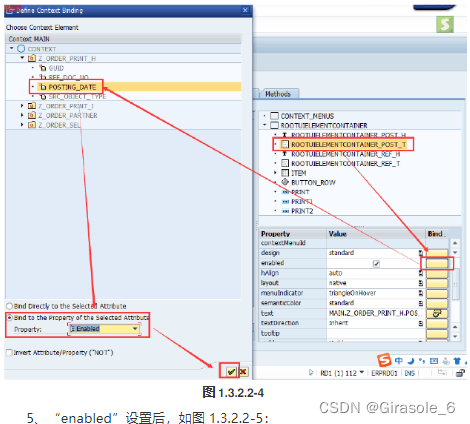Collapse the CONTEXT root node
Viewport: 470px width, 424px height.
coord(12,48)
